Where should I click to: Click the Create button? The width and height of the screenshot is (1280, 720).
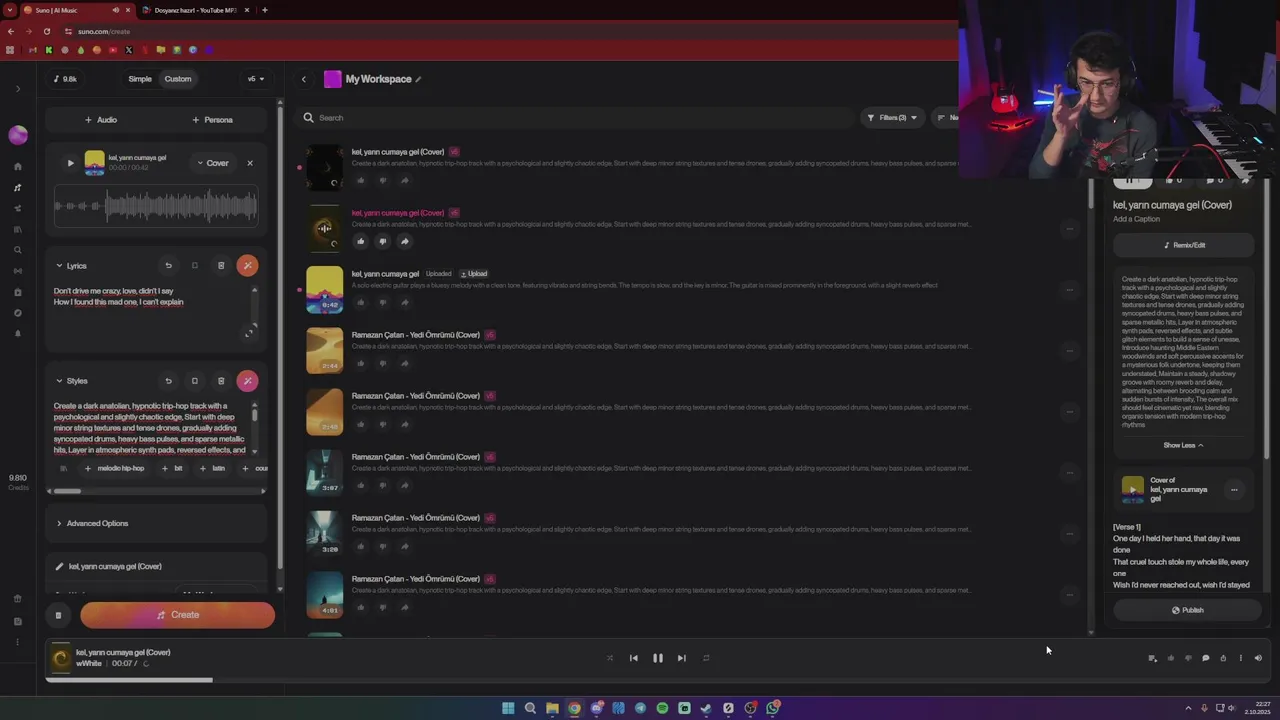tap(177, 615)
